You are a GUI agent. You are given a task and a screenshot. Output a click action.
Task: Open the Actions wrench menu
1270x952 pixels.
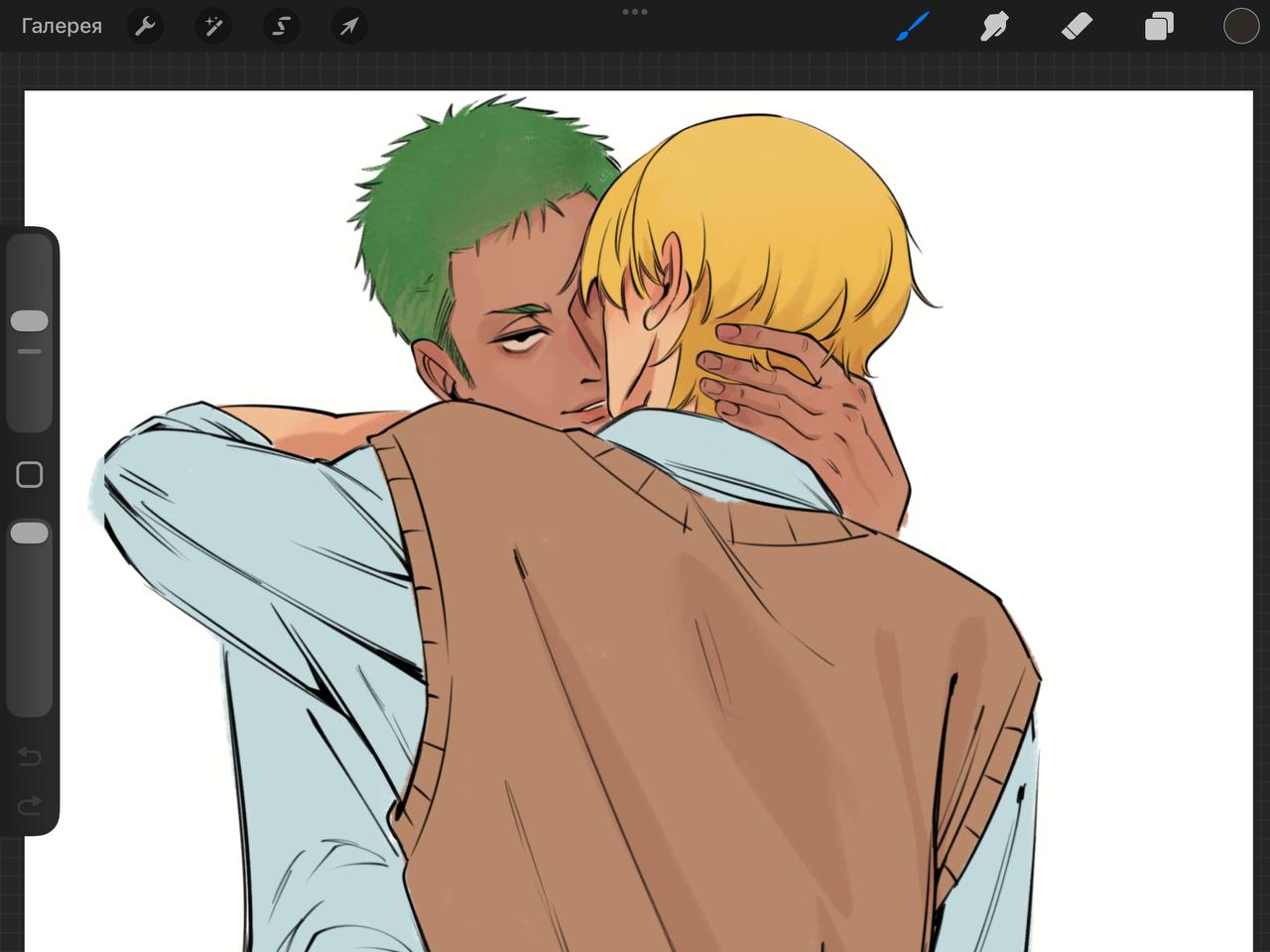click(x=146, y=26)
